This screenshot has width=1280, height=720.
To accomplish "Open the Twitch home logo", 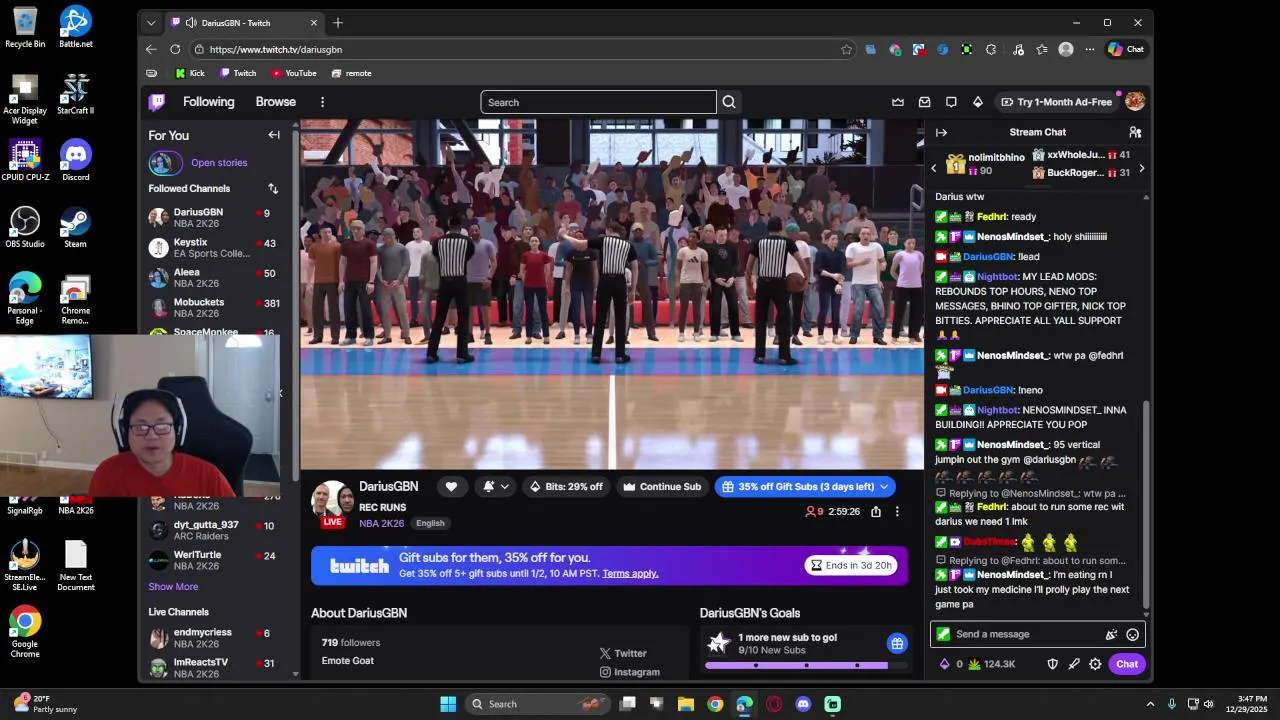I will point(157,102).
